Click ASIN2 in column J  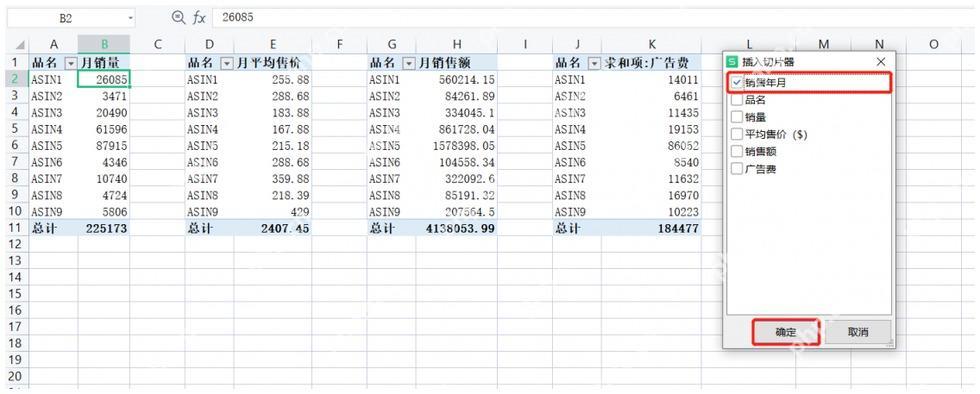pos(570,96)
